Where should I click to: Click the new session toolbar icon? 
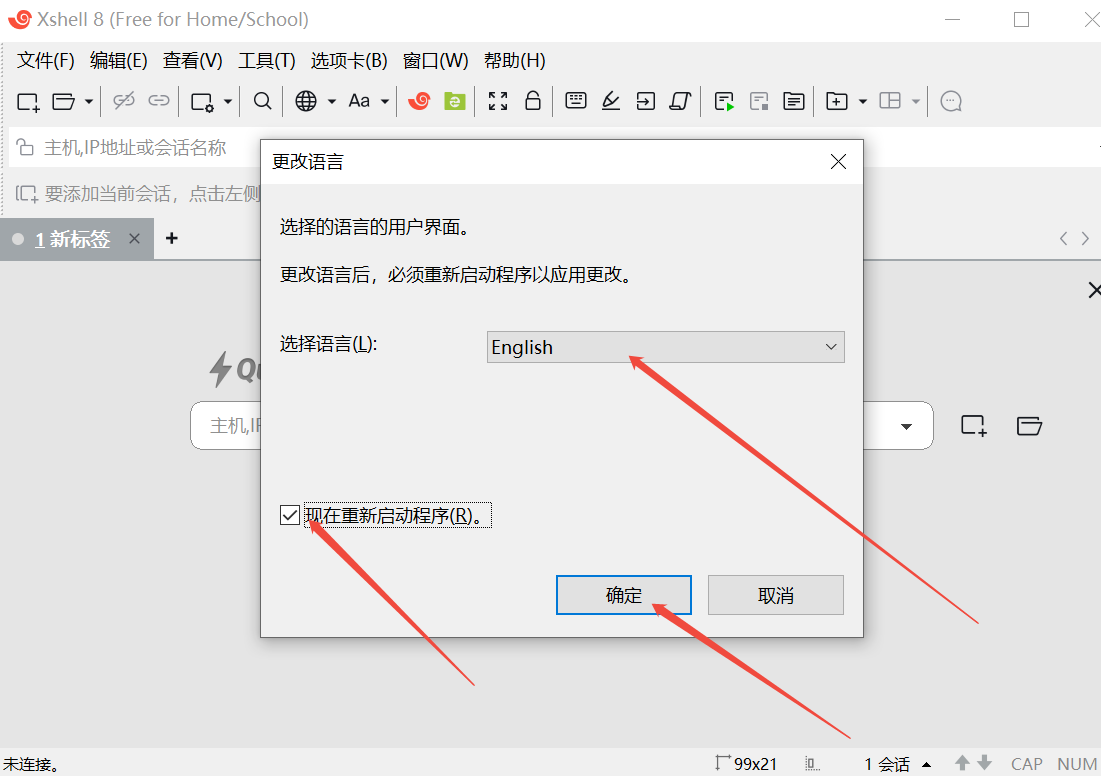[28, 101]
